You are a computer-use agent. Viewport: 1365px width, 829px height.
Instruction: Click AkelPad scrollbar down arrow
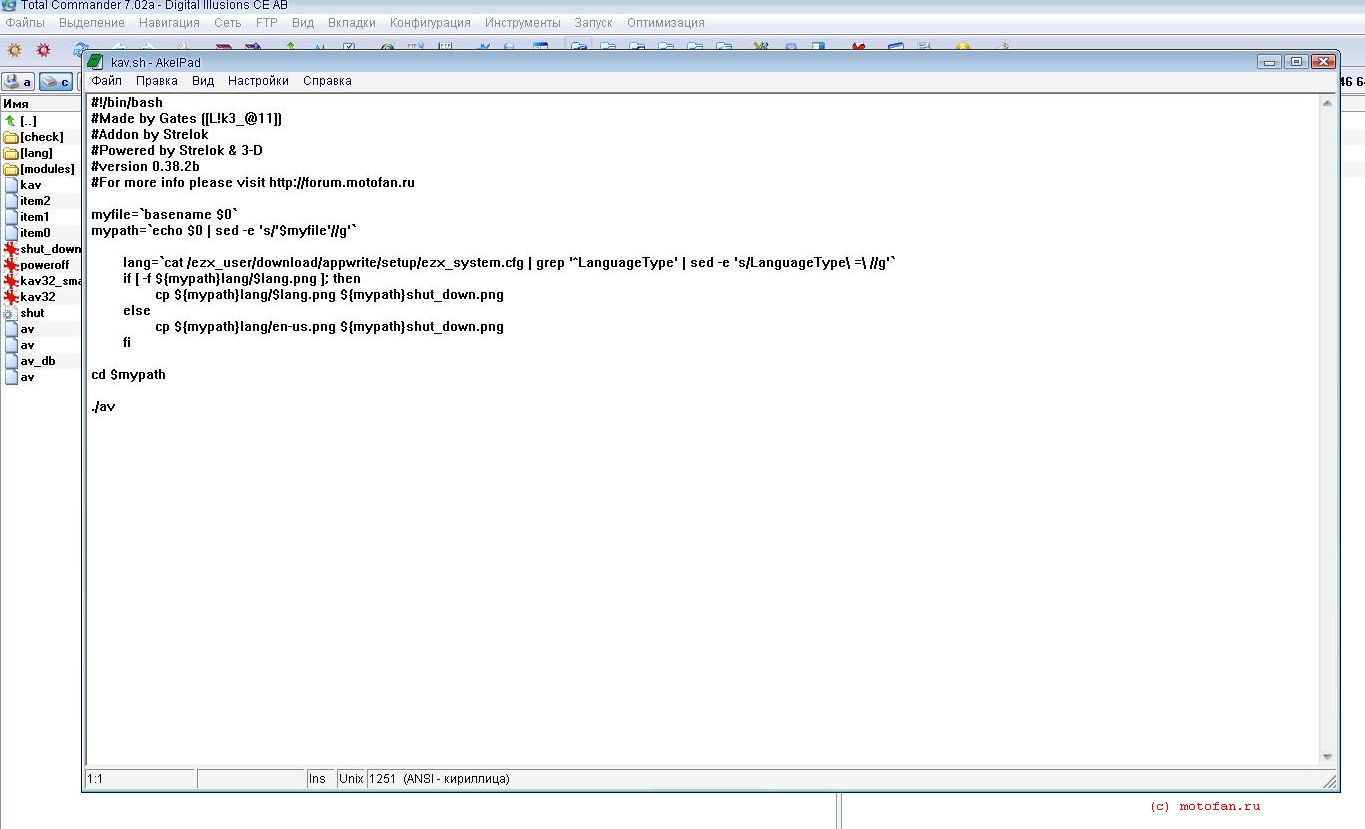(1328, 757)
